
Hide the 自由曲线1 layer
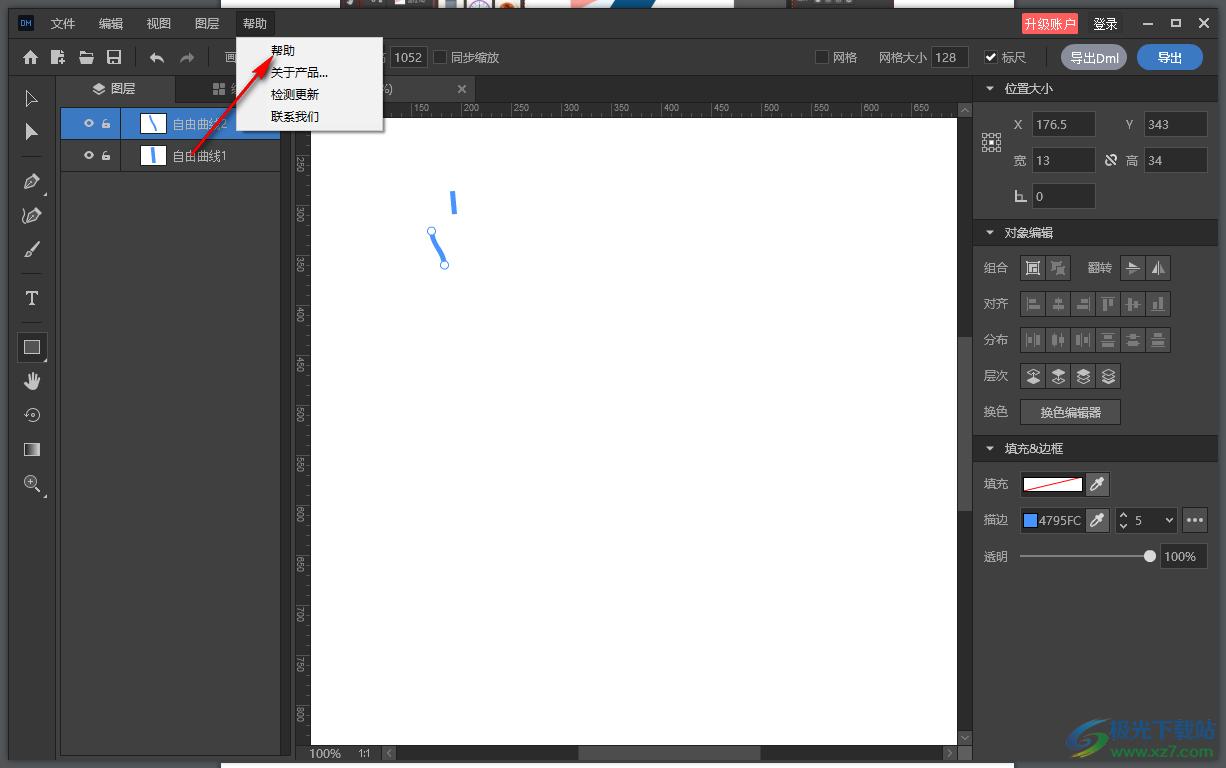(89, 155)
